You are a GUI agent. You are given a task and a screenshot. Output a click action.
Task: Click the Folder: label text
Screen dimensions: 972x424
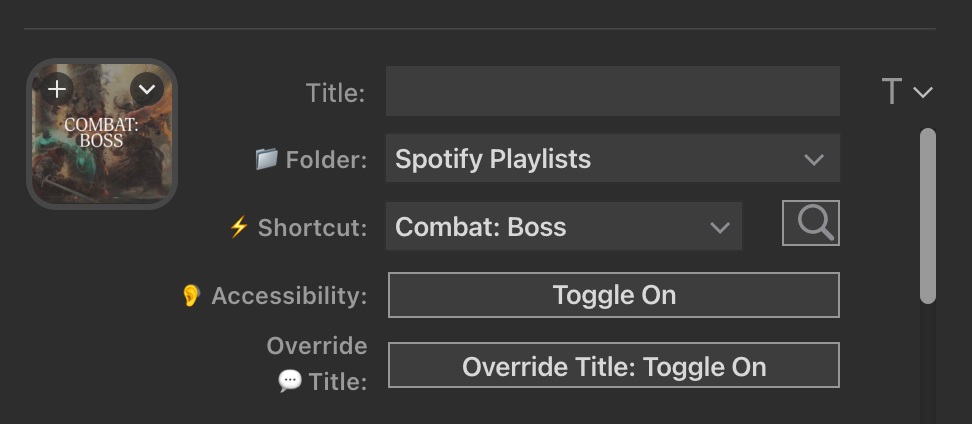click(326, 159)
